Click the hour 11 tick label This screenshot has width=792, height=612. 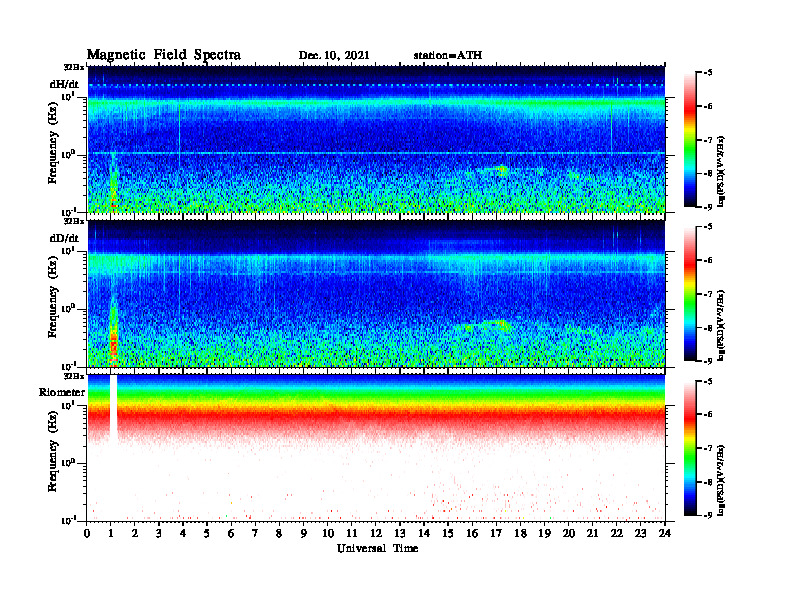(x=352, y=533)
